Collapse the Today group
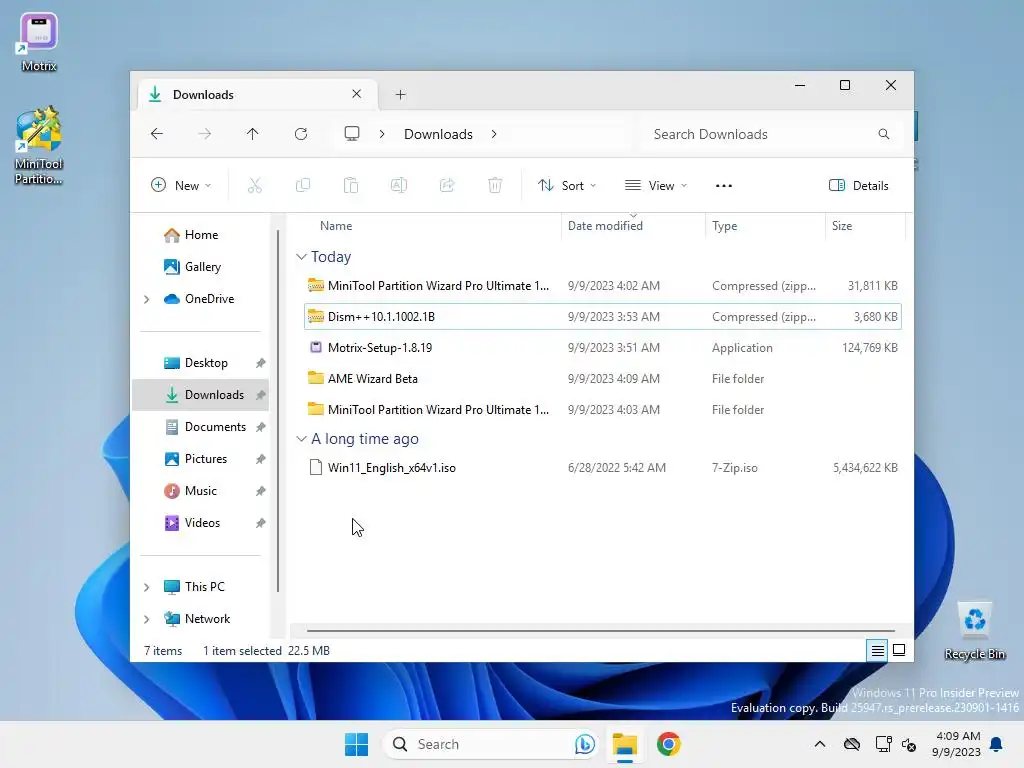Screen dimensions: 1024x768 pyautogui.click(x=301, y=257)
